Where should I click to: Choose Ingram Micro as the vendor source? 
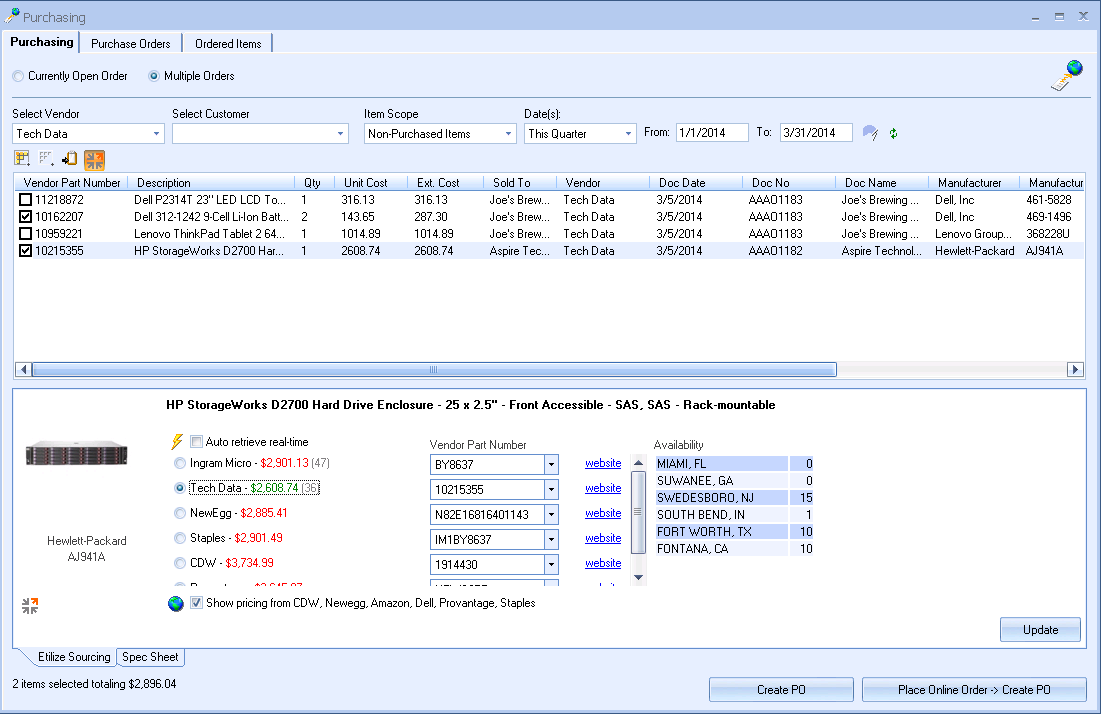(x=180, y=464)
